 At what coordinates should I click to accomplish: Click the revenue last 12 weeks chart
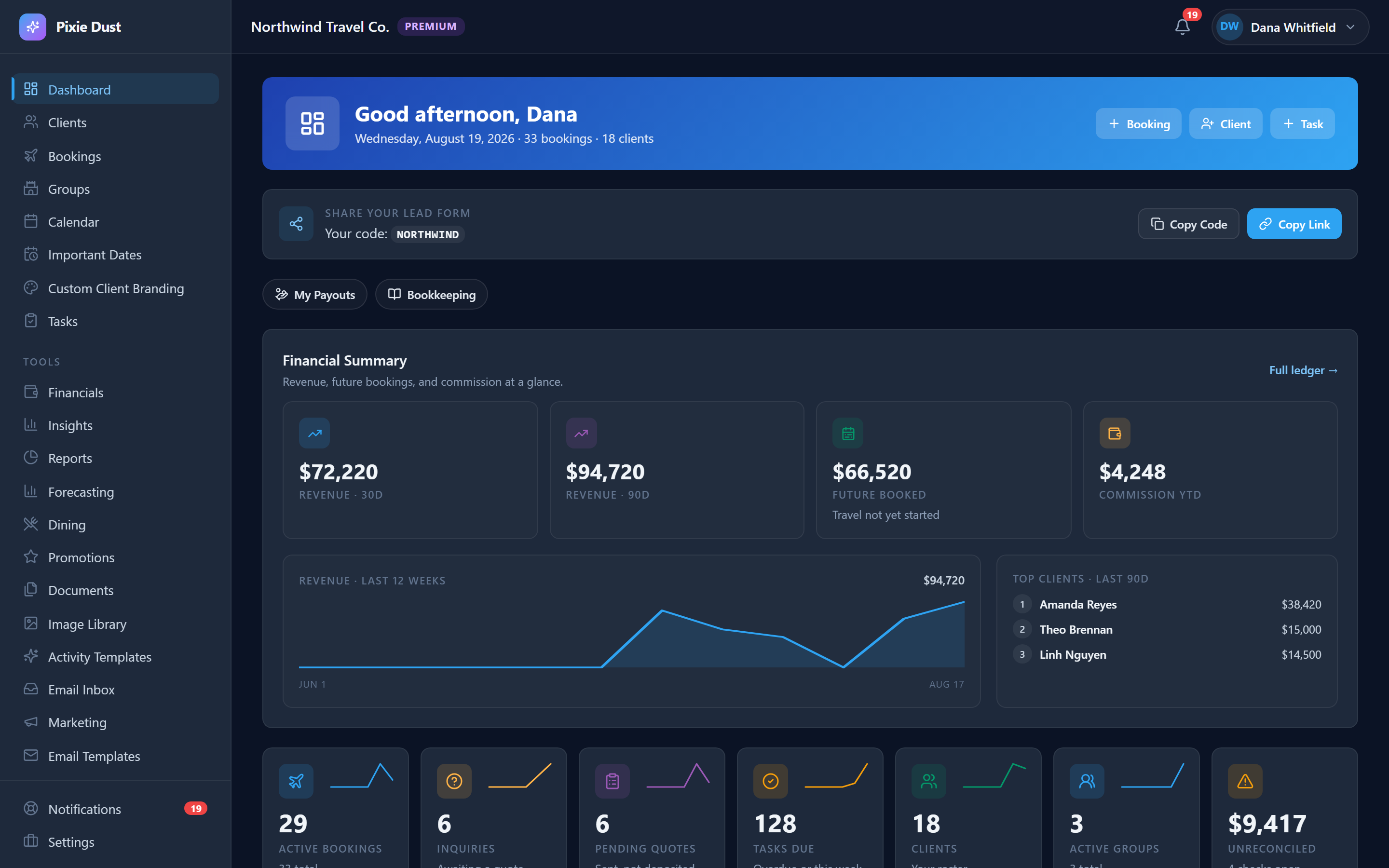click(631, 634)
